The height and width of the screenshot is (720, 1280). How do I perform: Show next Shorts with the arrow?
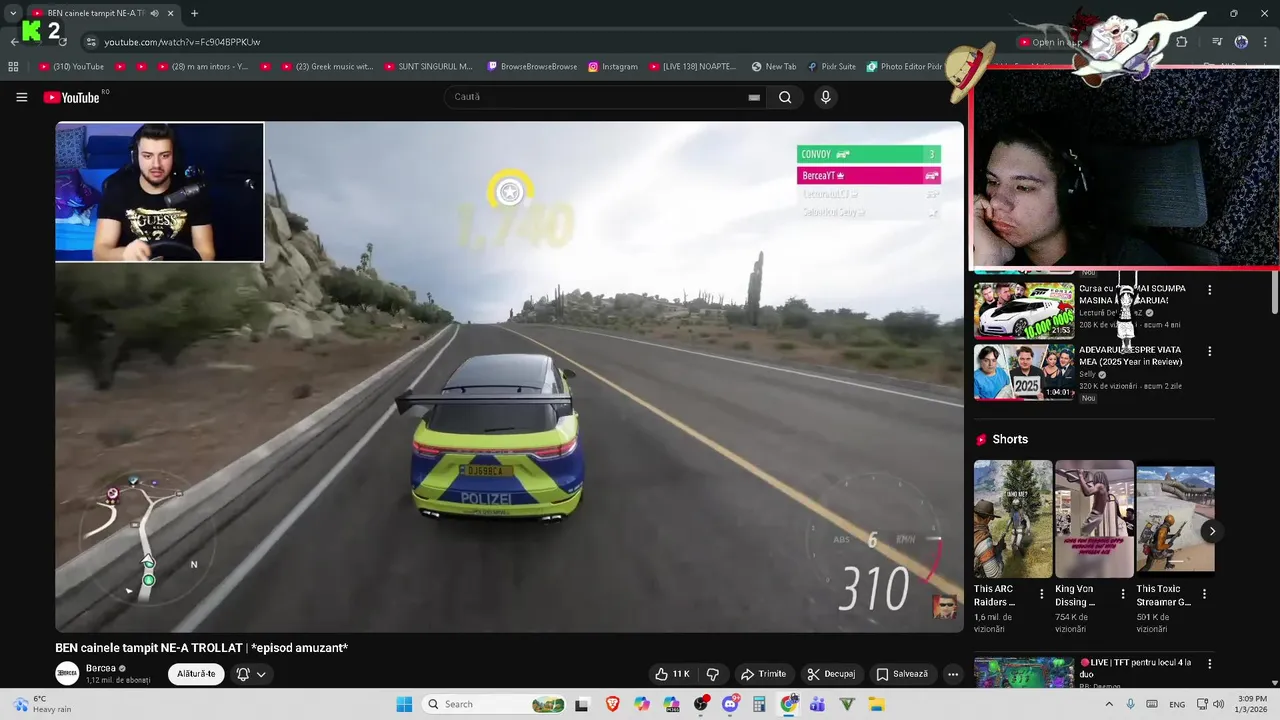(x=1211, y=531)
